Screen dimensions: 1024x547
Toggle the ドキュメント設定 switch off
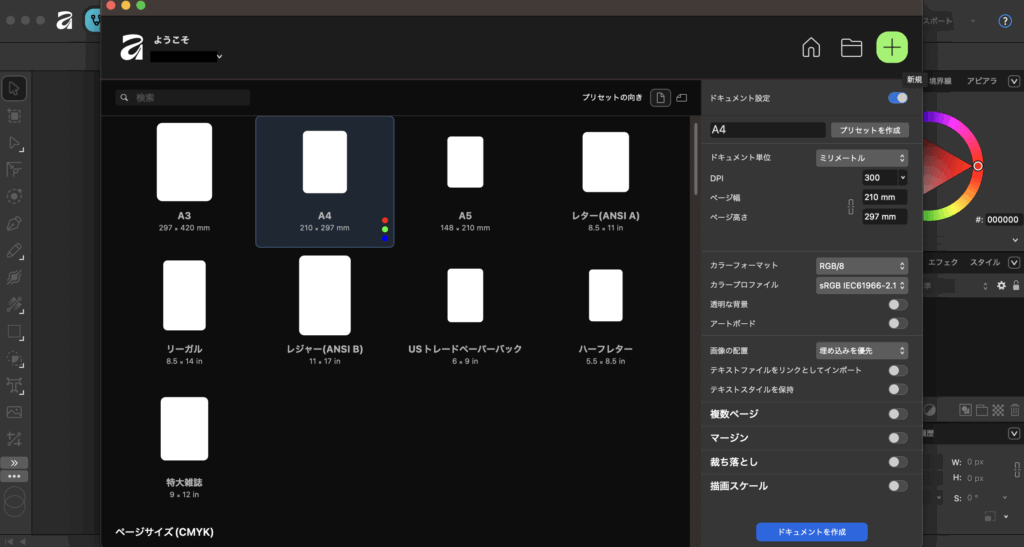point(898,98)
